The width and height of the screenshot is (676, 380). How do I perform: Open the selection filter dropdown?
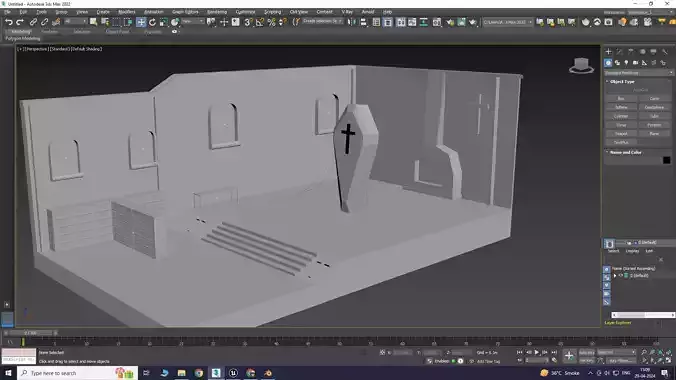pos(75,21)
